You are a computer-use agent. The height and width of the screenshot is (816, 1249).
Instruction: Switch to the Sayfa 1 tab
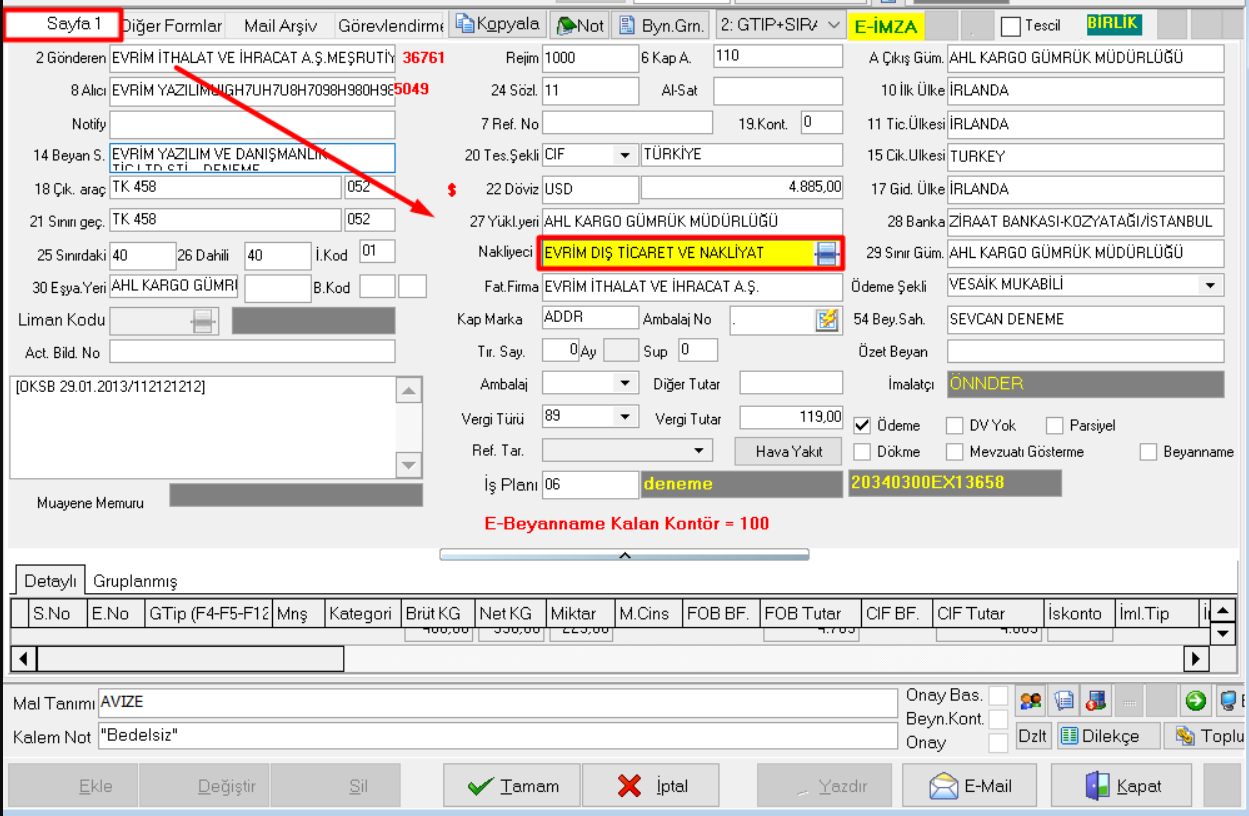(63, 25)
